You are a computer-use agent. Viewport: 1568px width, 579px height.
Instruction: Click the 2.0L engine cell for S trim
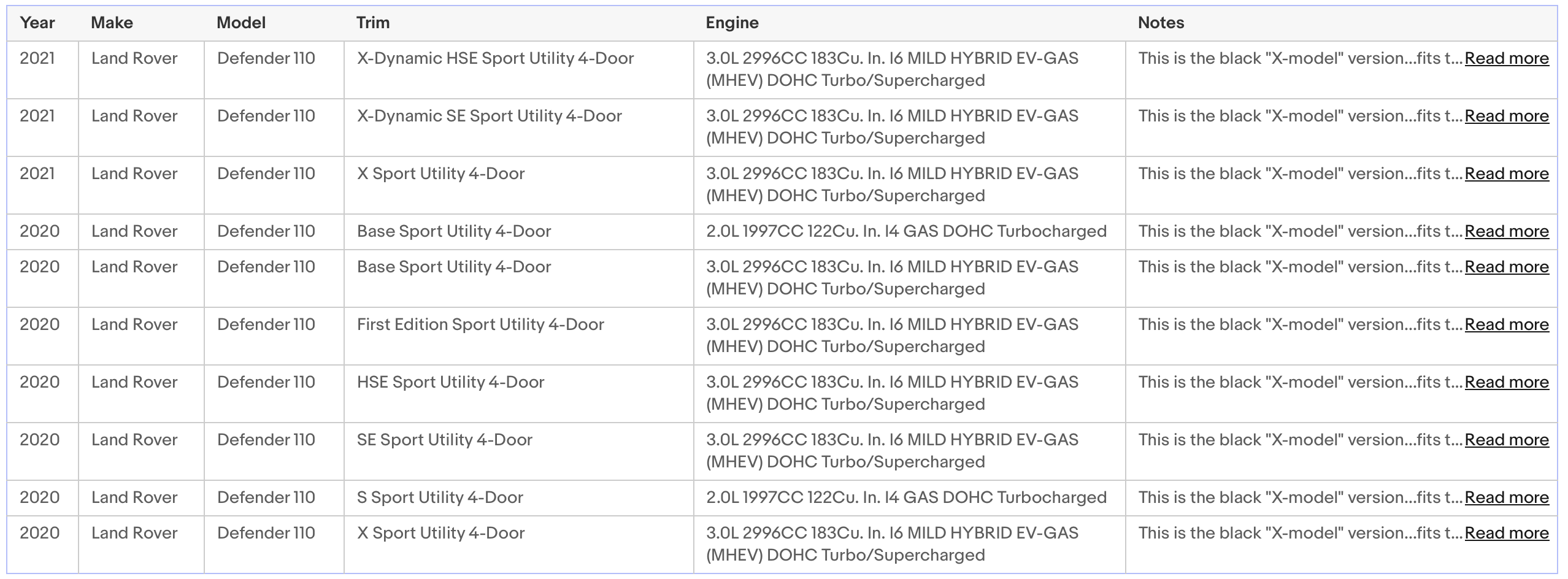coord(910,498)
